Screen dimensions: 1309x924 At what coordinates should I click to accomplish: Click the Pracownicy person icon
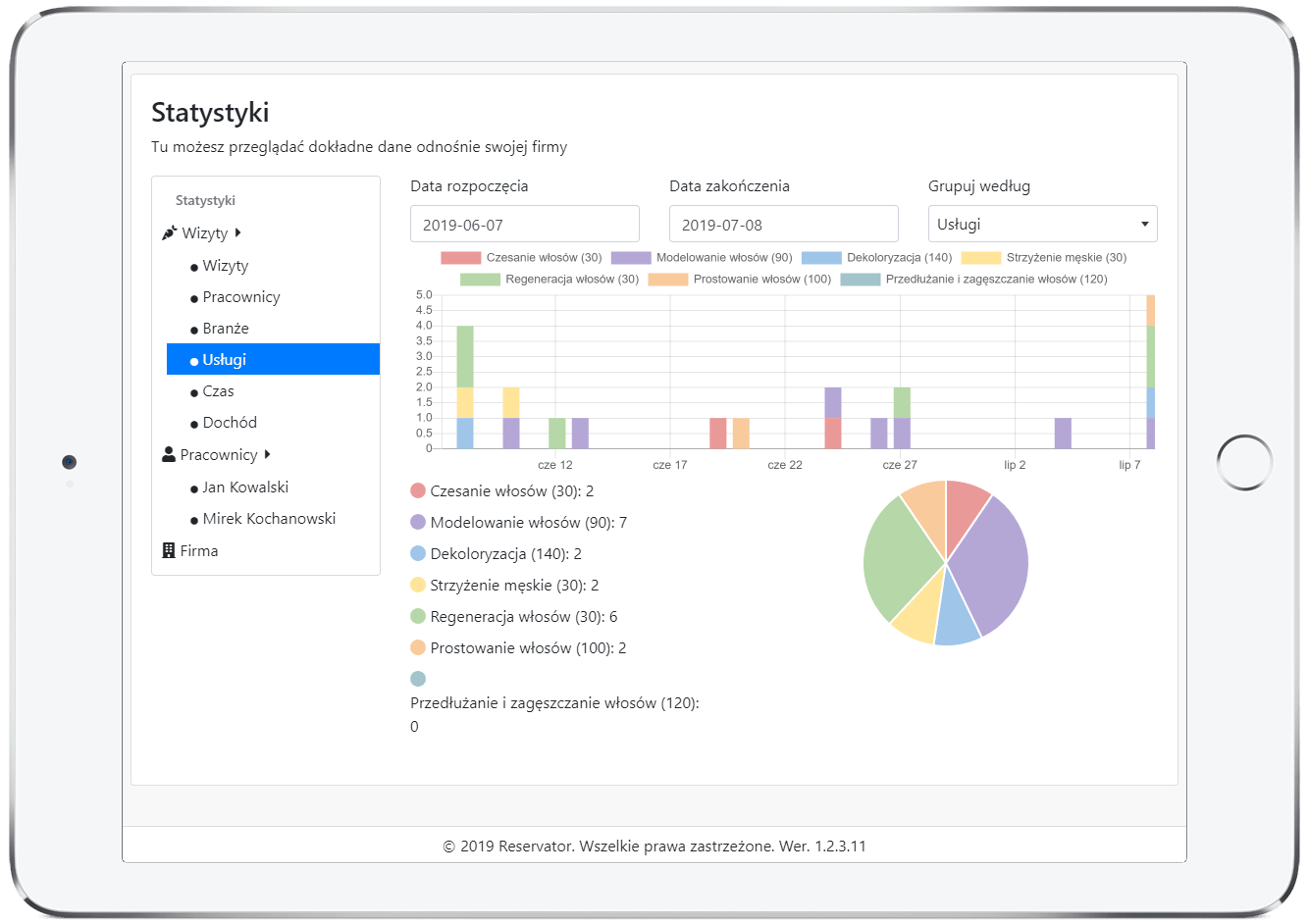click(x=169, y=455)
